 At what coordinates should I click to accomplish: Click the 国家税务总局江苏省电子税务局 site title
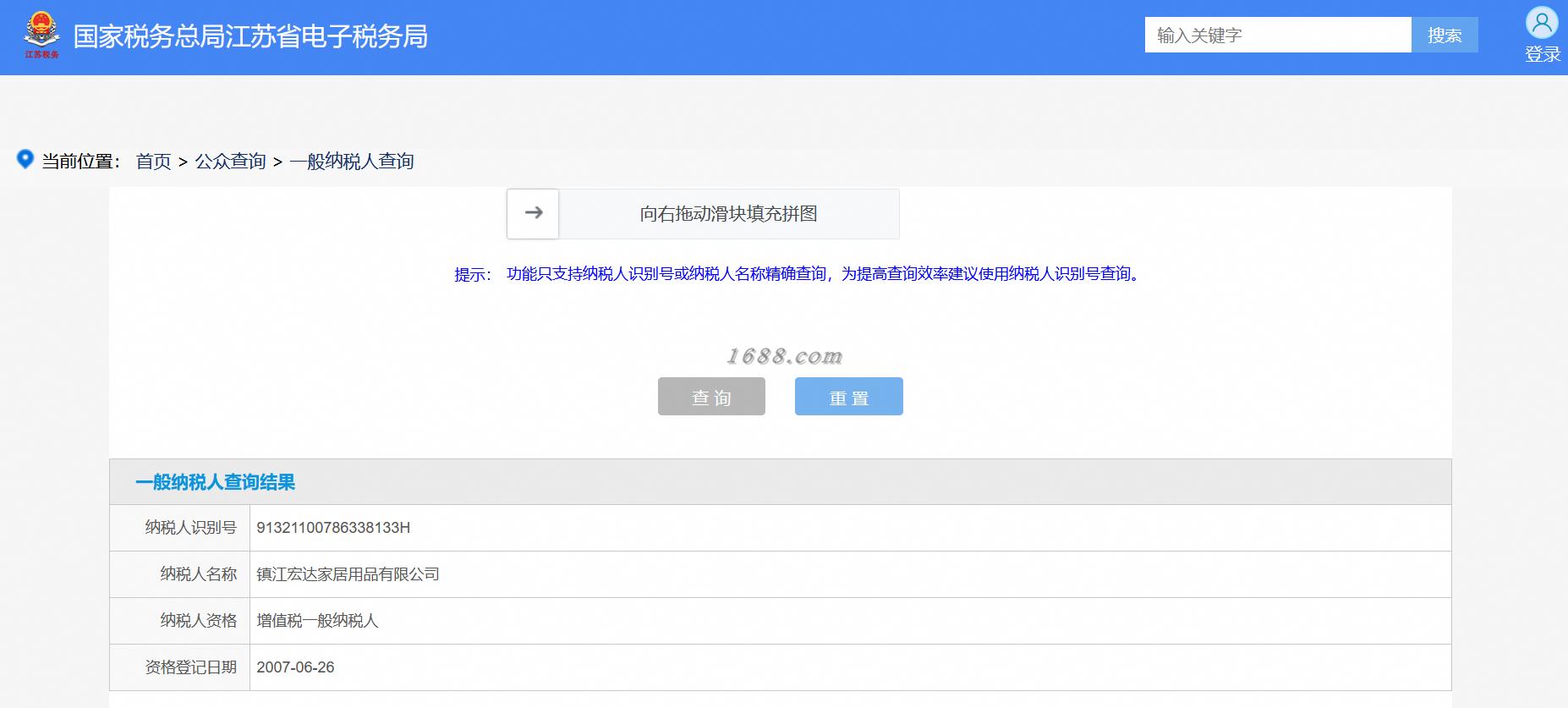coord(250,36)
